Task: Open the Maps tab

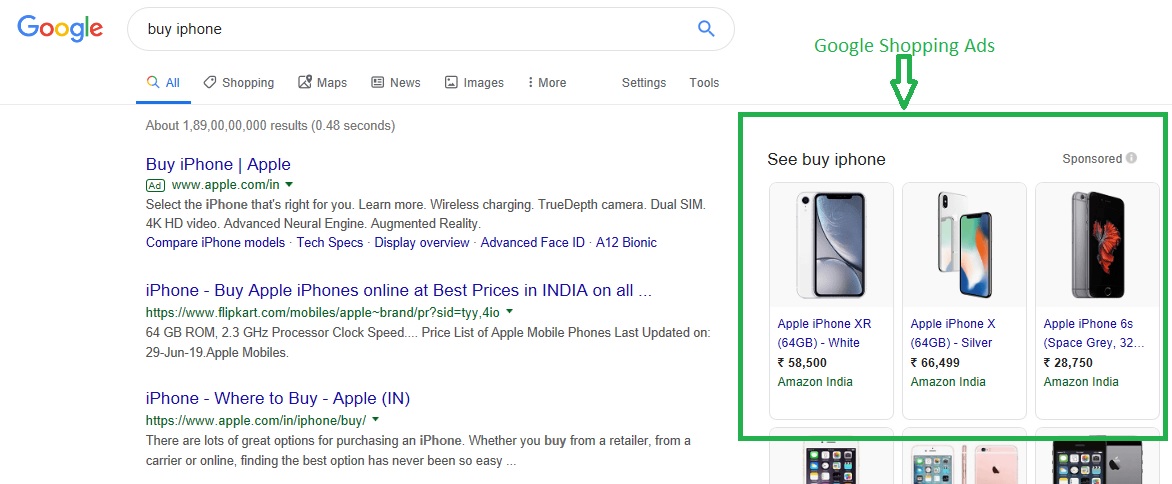Action: click(x=322, y=83)
